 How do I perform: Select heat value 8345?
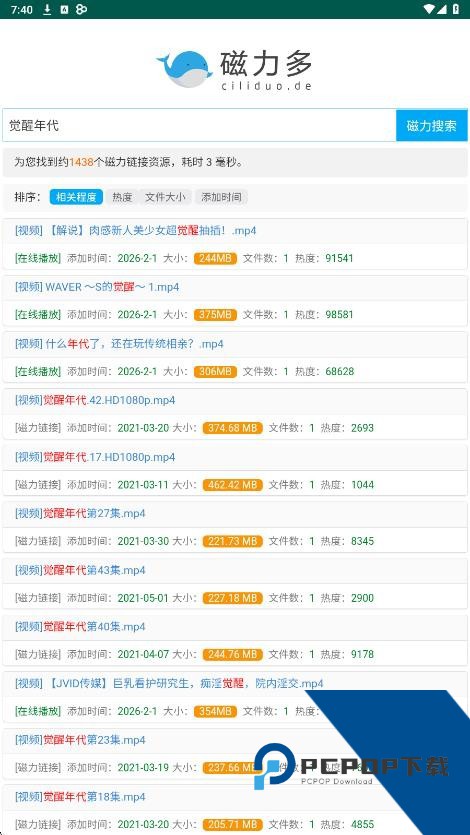(362, 541)
